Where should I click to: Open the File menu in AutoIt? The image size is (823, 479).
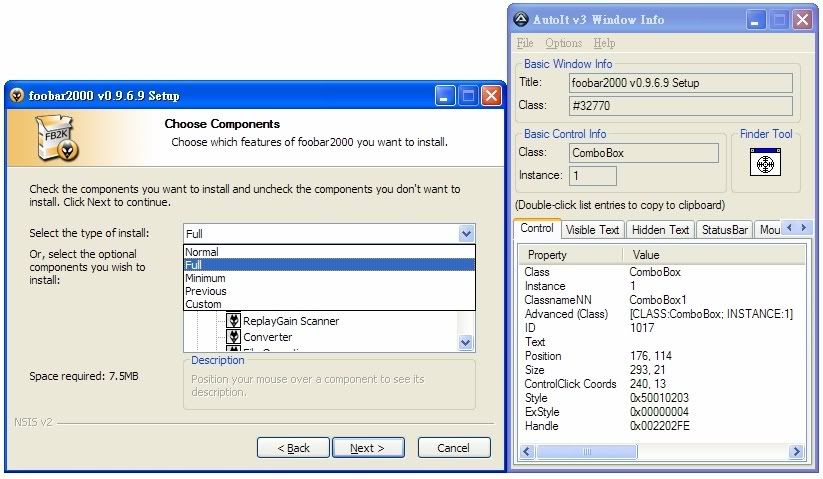click(525, 43)
